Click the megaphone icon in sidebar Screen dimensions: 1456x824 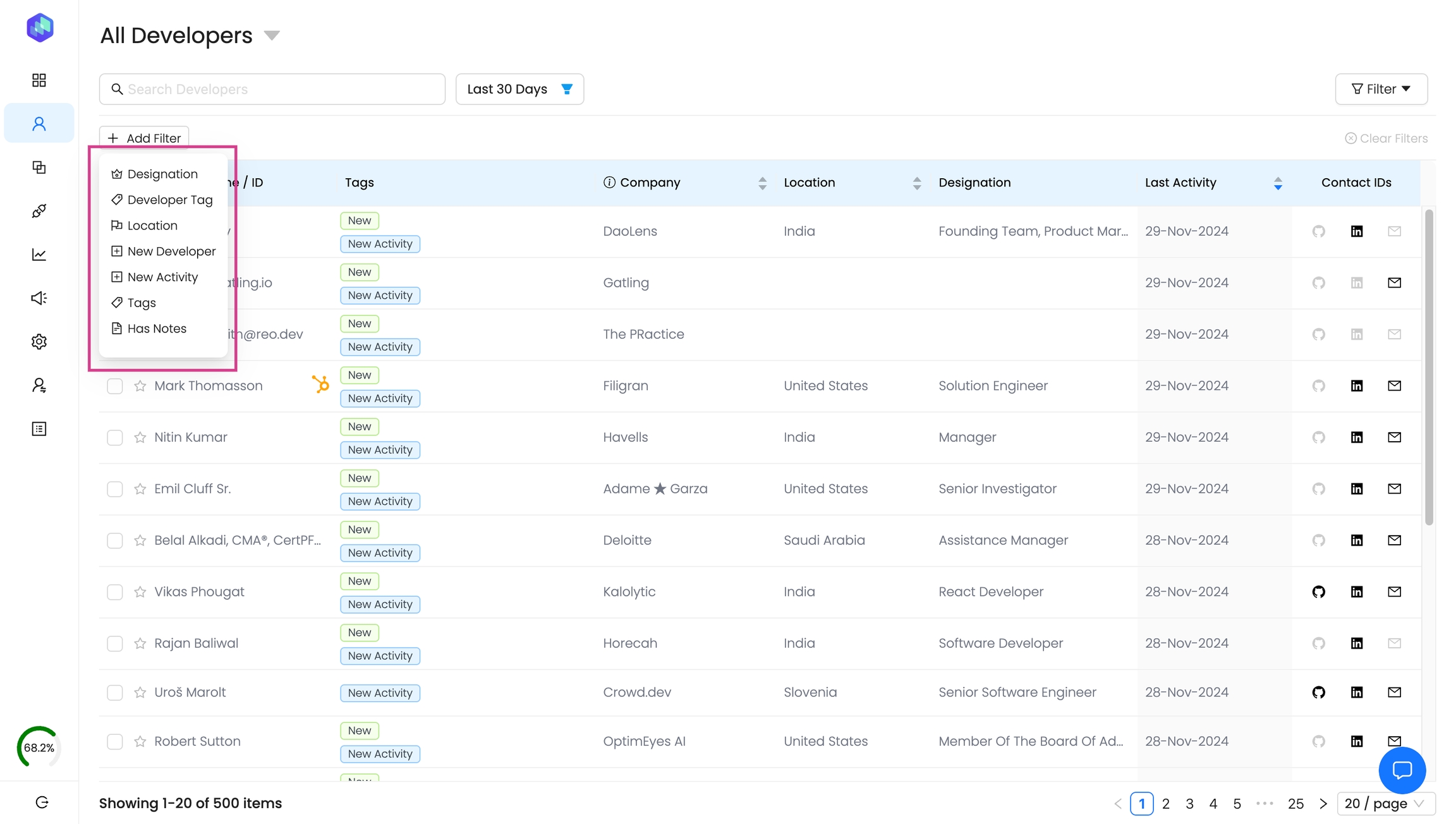39,298
